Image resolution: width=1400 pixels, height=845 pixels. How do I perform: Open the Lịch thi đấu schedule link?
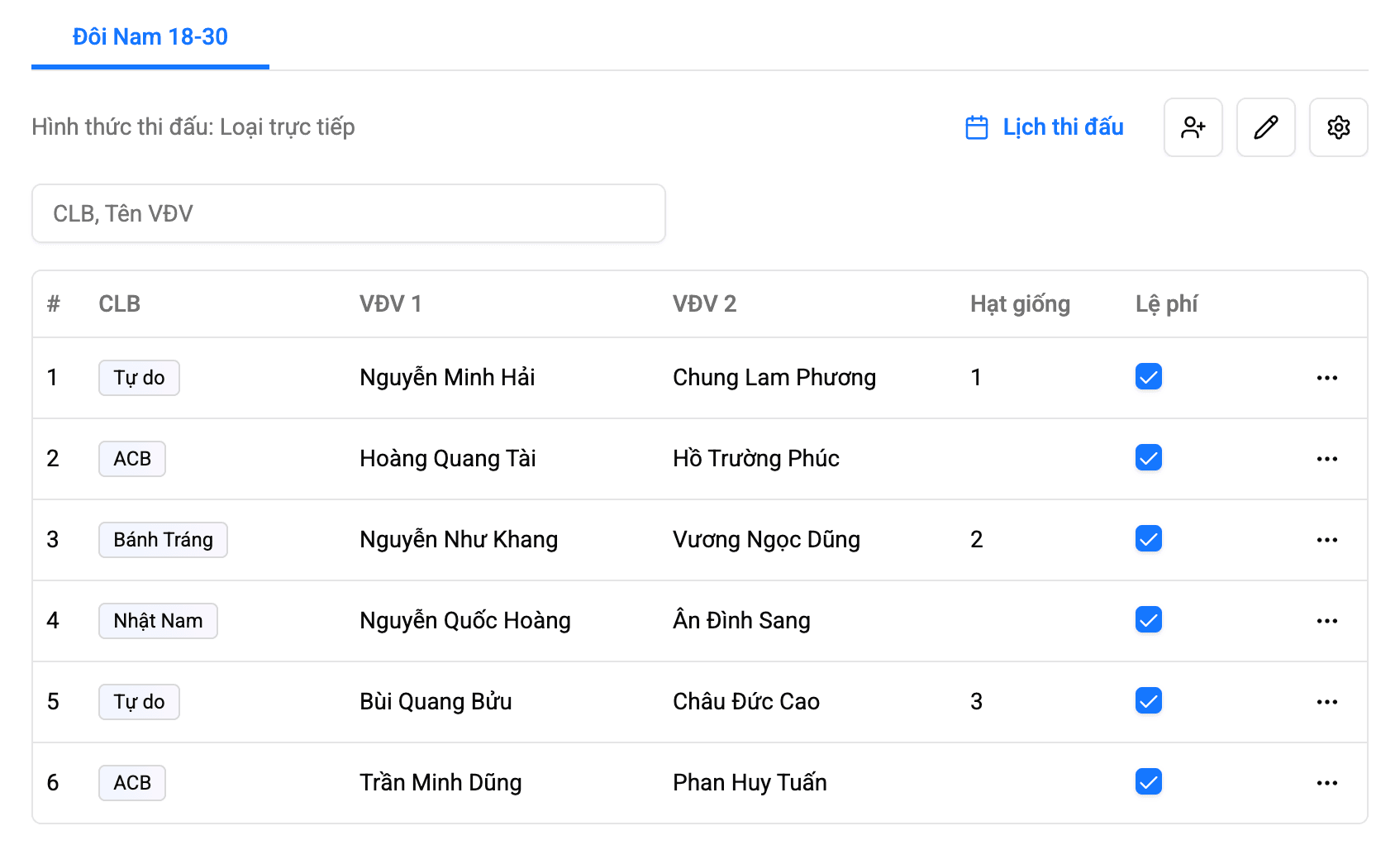pos(1063,127)
